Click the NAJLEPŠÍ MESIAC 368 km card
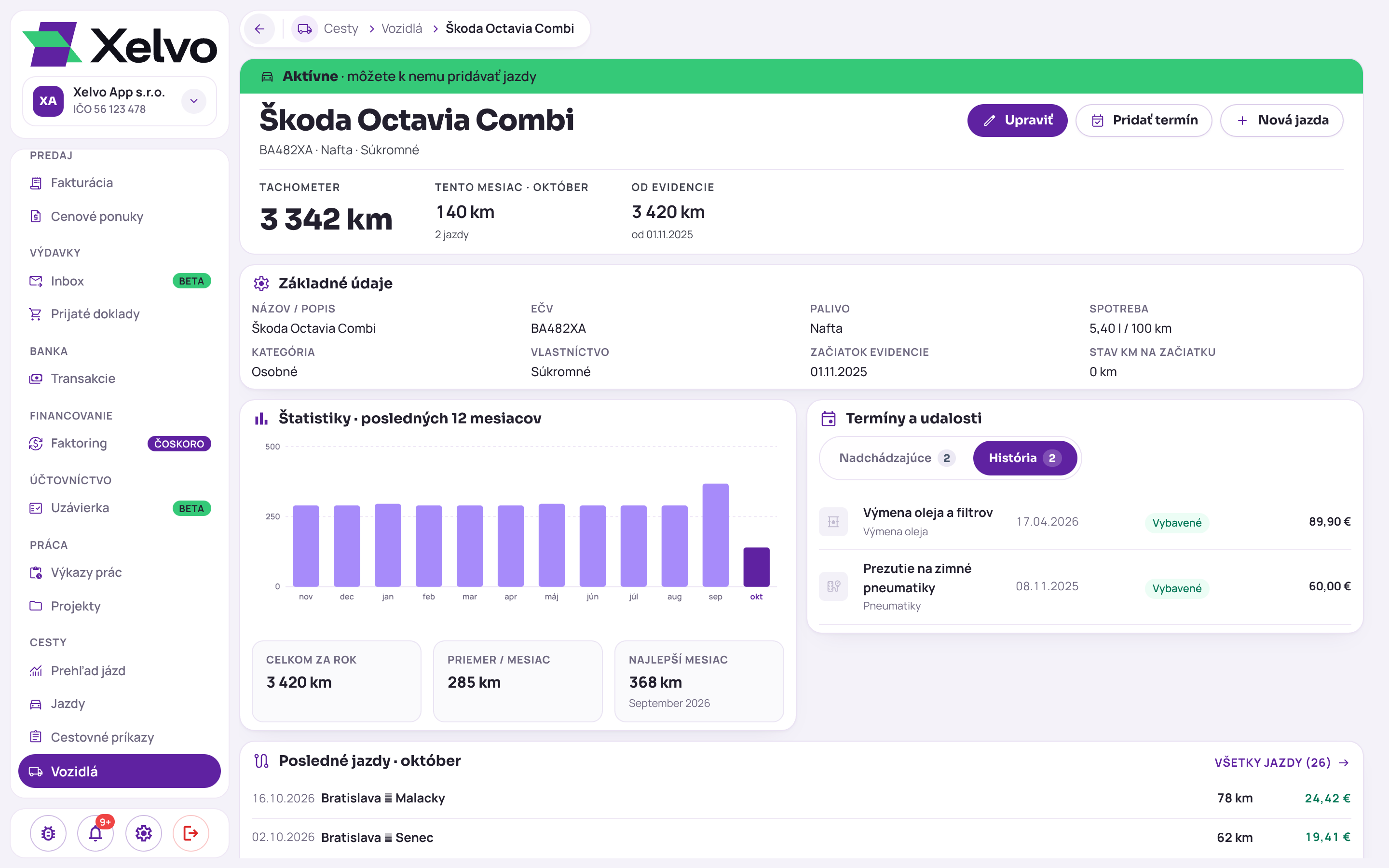This screenshot has height=868, width=1389. pos(698,681)
